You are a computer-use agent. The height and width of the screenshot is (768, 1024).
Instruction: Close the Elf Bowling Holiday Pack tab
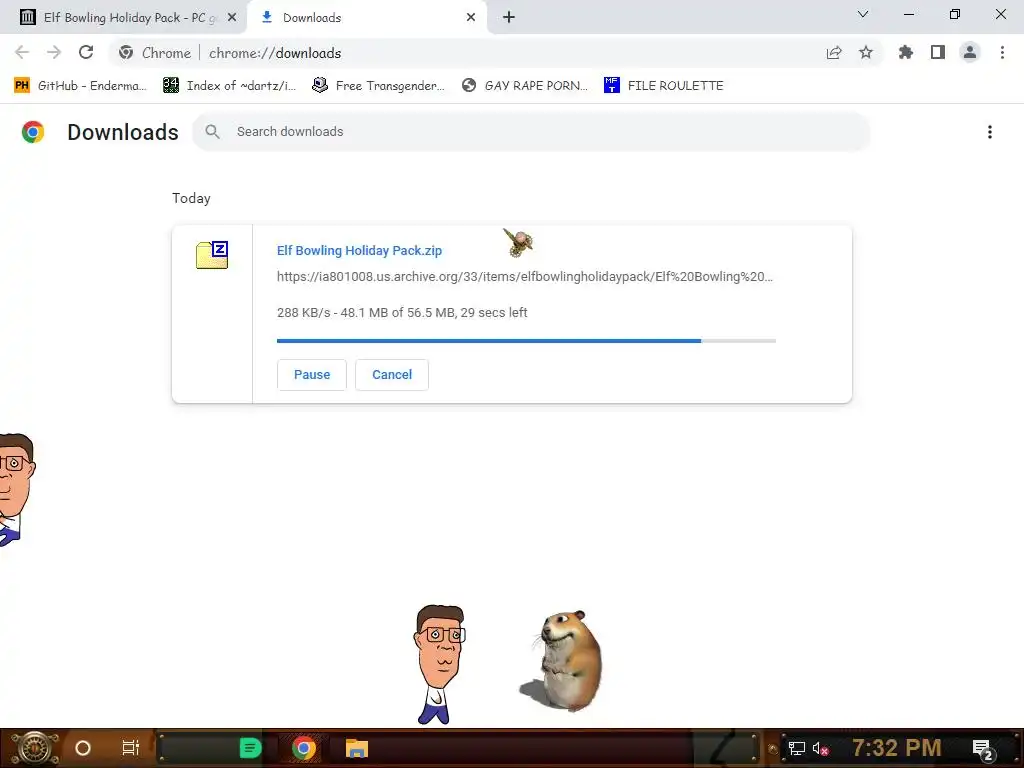pos(232,18)
